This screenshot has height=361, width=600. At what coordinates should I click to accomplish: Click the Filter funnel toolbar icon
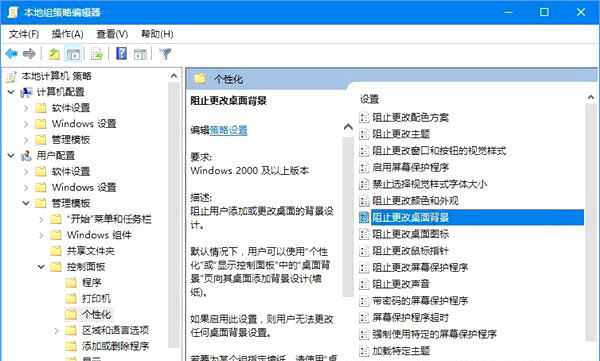point(165,54)
